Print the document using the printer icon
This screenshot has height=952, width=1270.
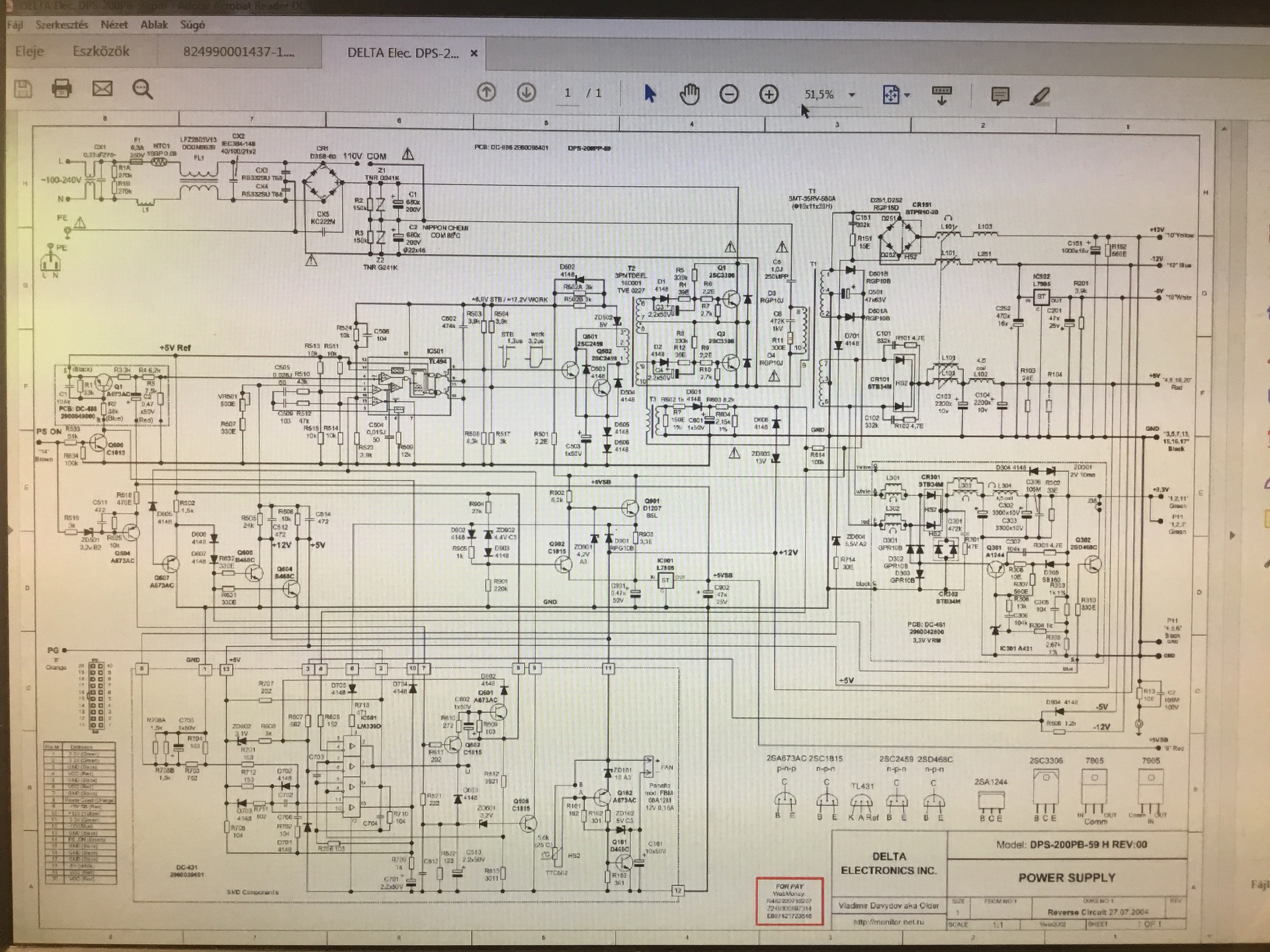[62, 89]
